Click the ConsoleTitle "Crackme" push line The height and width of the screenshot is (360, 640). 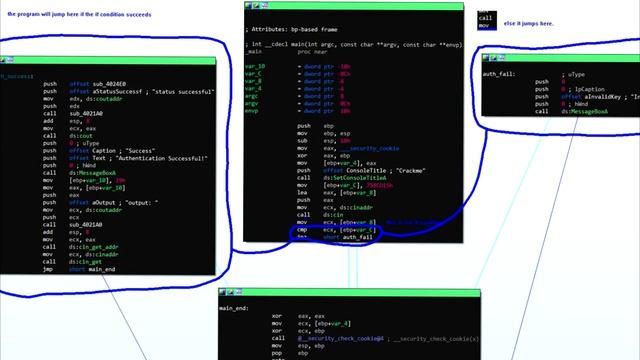361,170
